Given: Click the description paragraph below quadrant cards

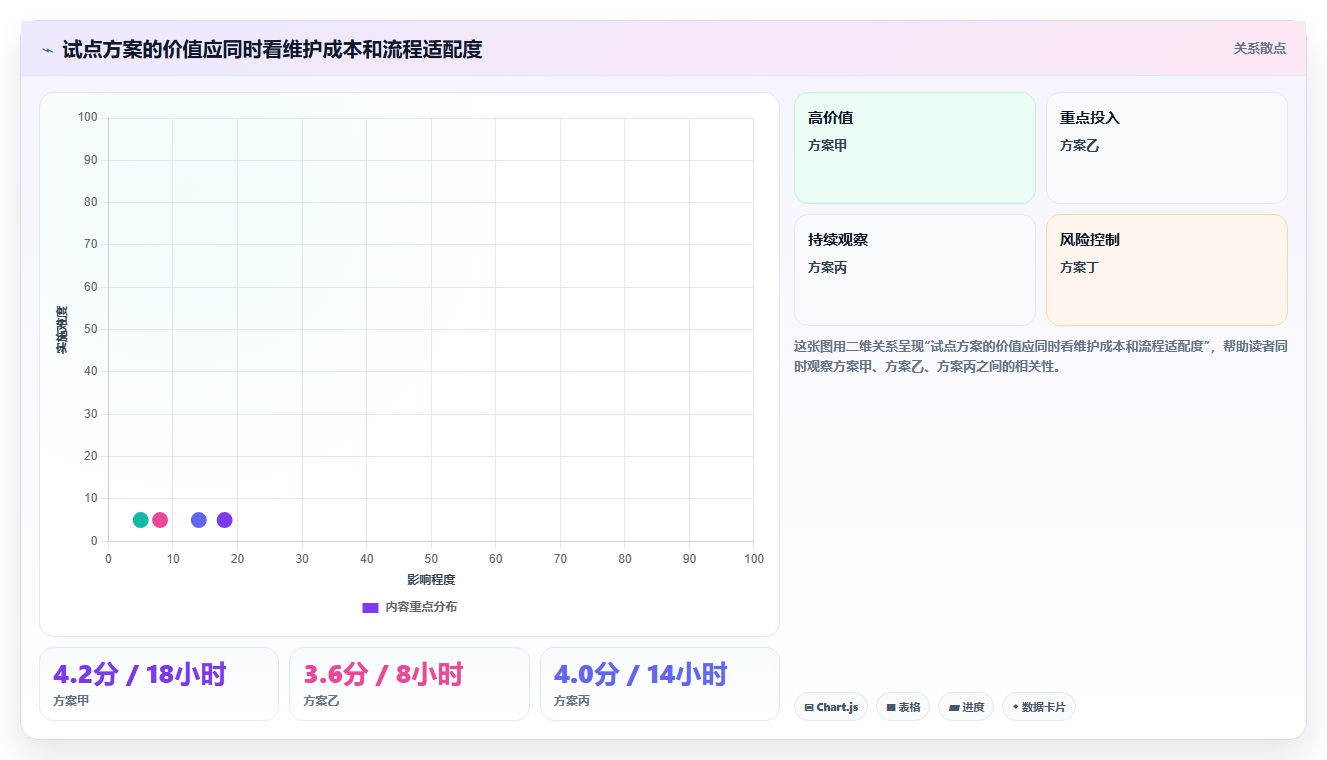Looking at the screenshot, I should (1040, 356).
